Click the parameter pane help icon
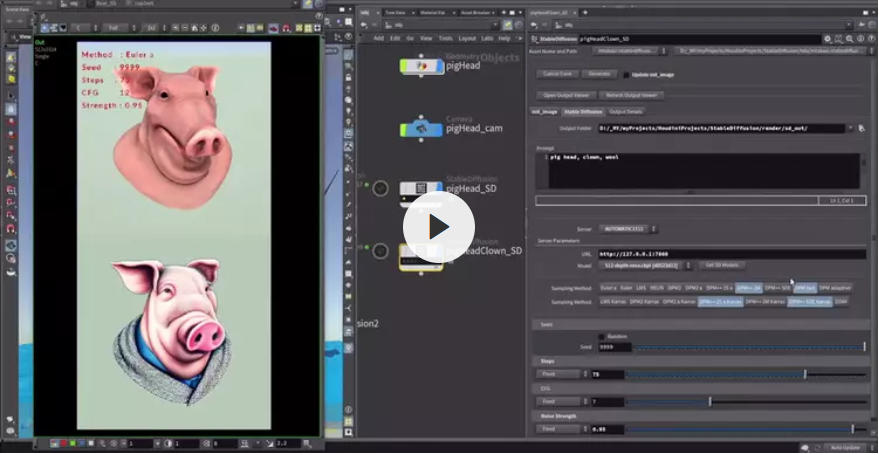Screen dimensions: 879x455 [861, 38]
